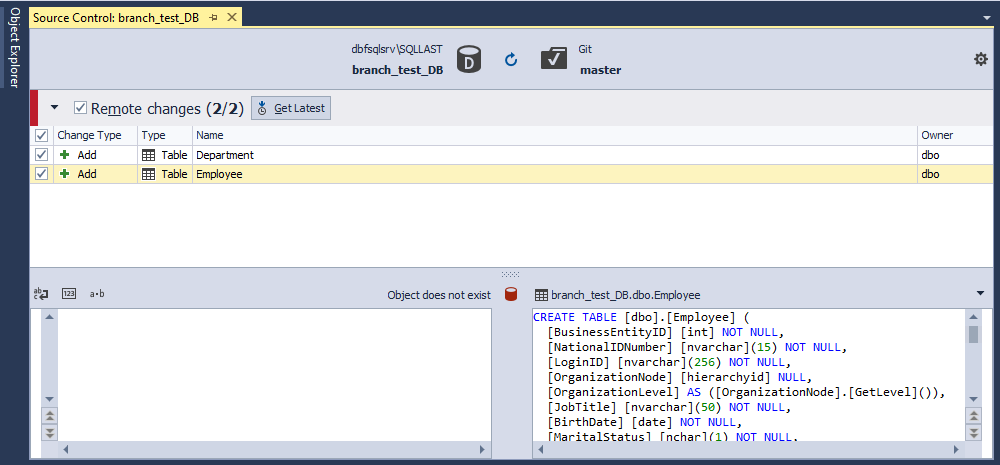Screen dimensions: 1000x465
Task: Click the up arrow of left pane scrollbar
Action: click(x=49, y=317)
